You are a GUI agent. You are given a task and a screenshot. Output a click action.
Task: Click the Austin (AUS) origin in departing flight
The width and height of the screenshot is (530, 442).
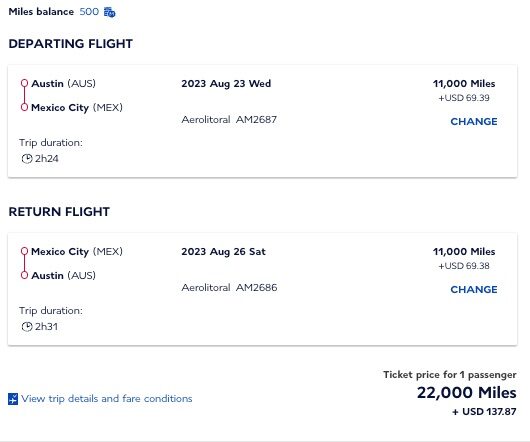click(64, 83)
